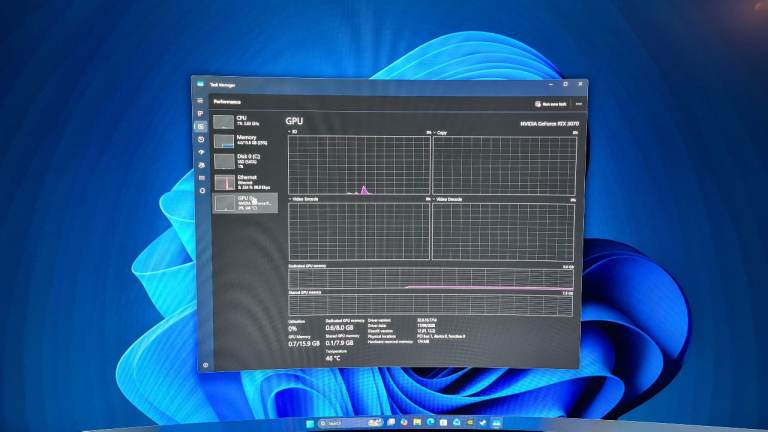The image size is (768, 432).
Task: Open the Services sidebar icon
Action: pyautogui.click(x=202, y=191)
